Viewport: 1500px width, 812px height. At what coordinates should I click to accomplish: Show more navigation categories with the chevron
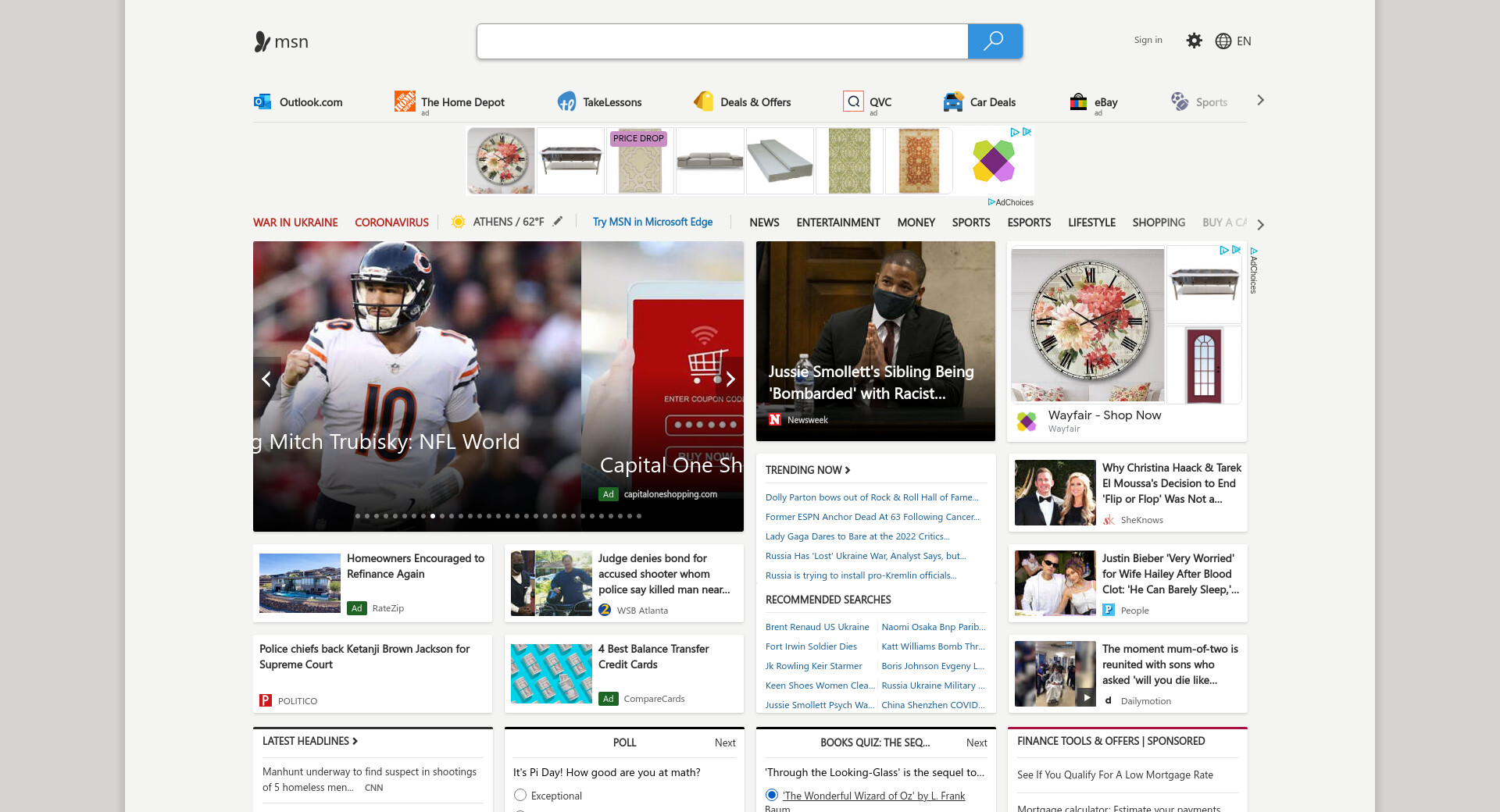click(1260, 224)
